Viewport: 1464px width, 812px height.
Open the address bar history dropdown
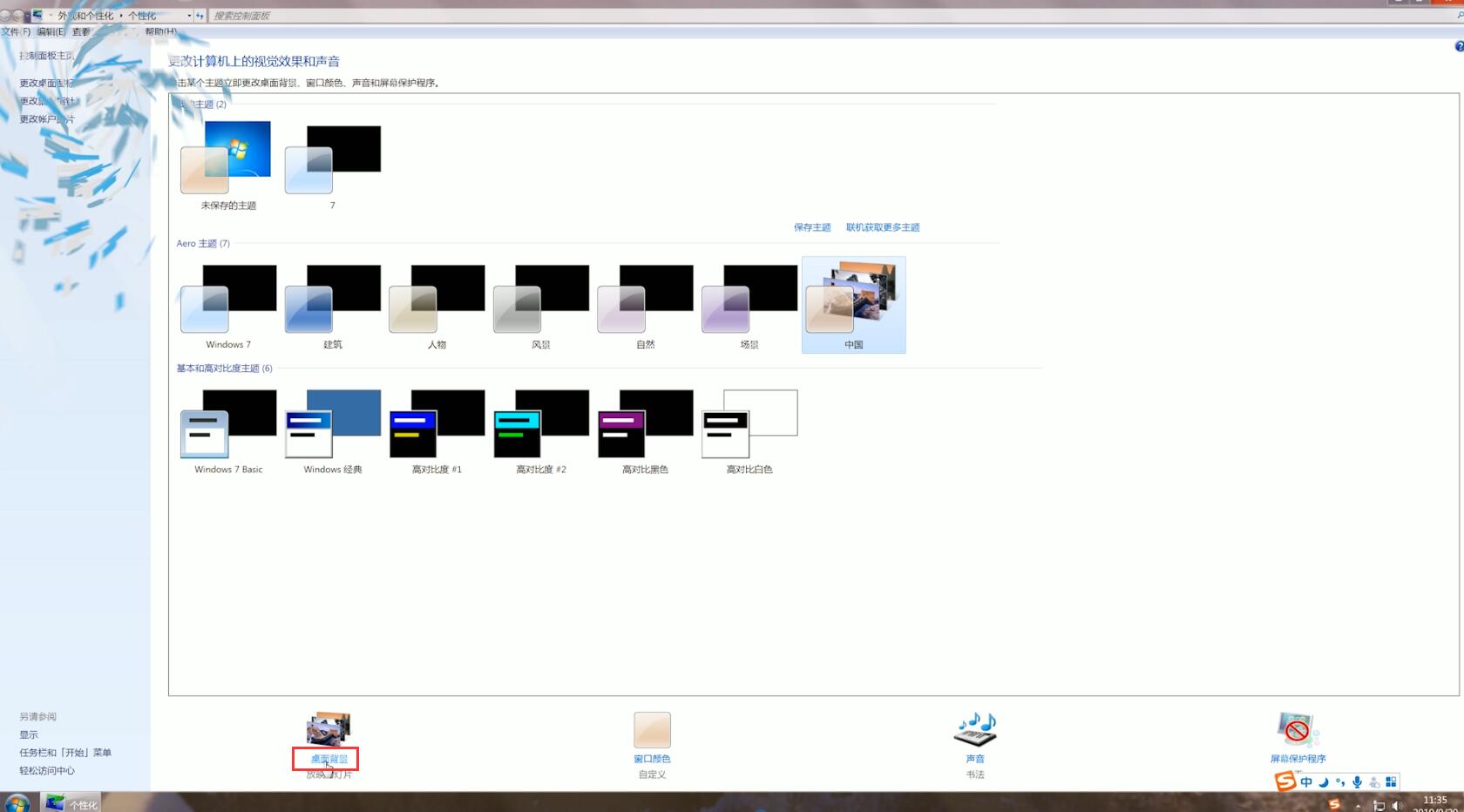pyautogui.click(x=188, y=16)
